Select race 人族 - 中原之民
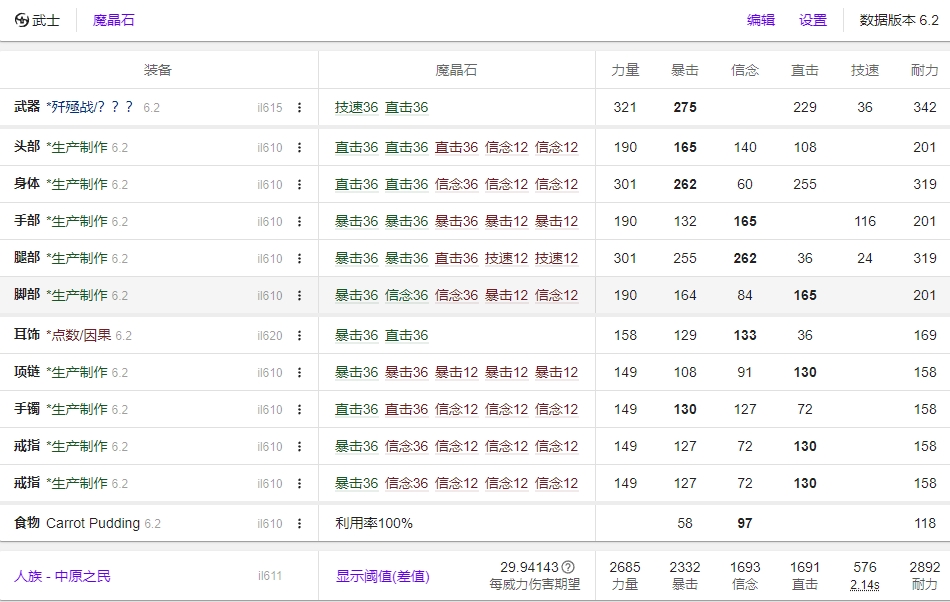 click(x=62, y=576)
